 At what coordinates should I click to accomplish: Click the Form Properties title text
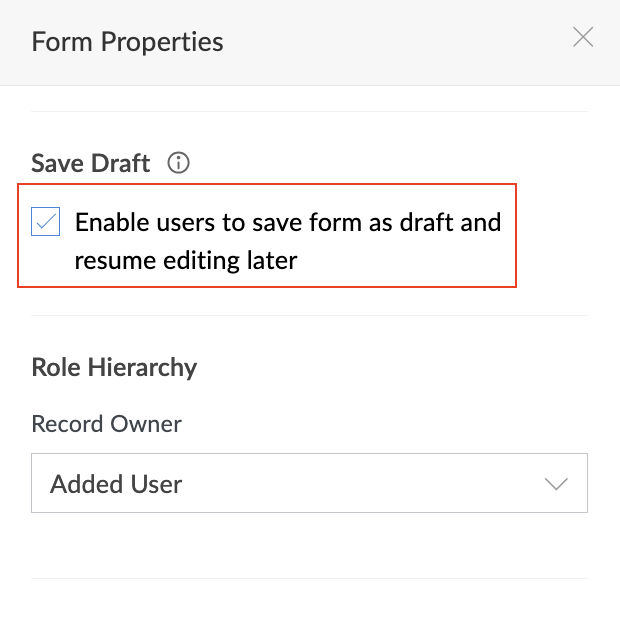127,42
